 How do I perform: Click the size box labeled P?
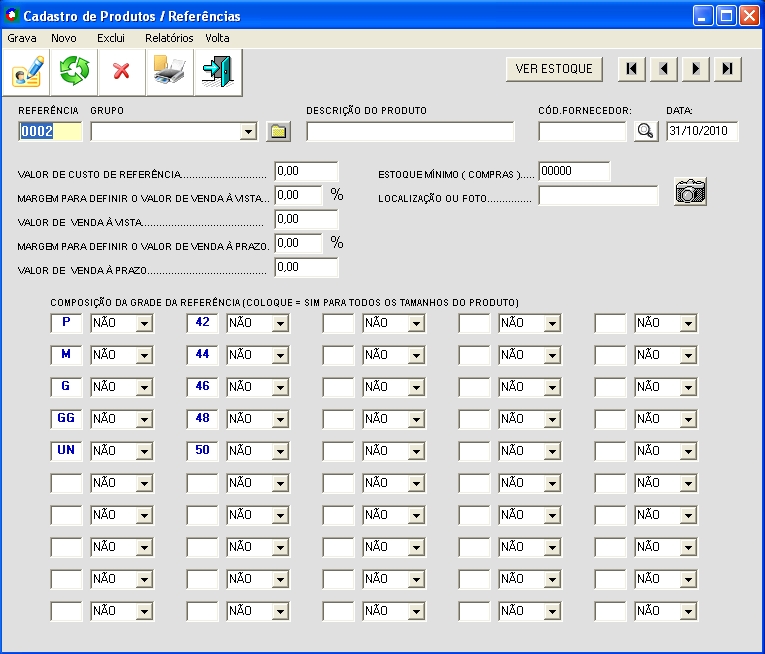[66, 323]
